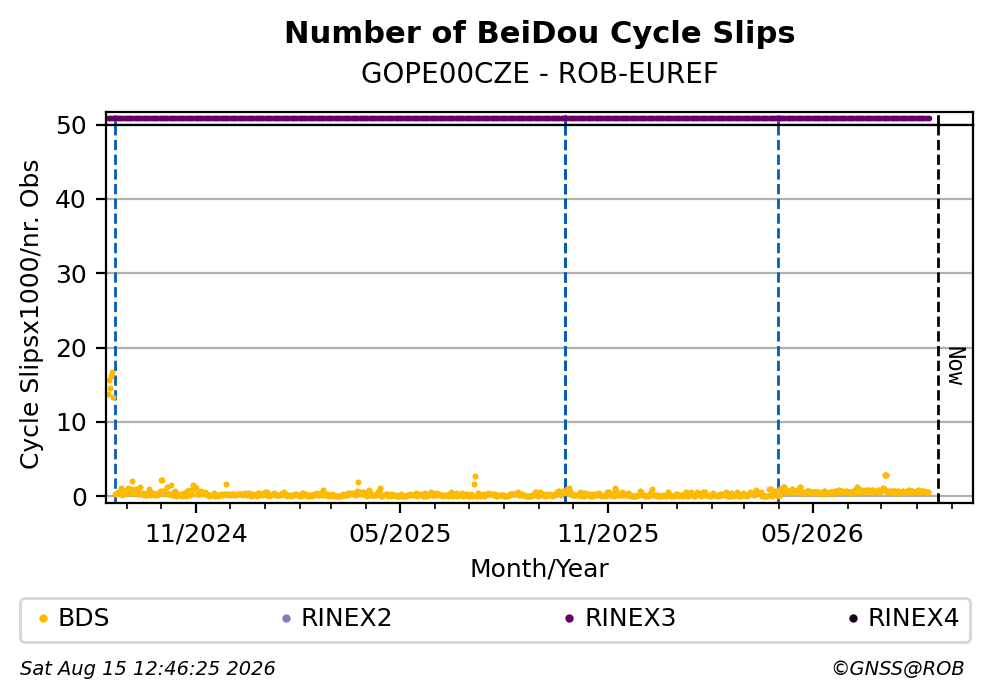Click the Month/Year axis label
The image size is (992, 699).
click(539, 569)
